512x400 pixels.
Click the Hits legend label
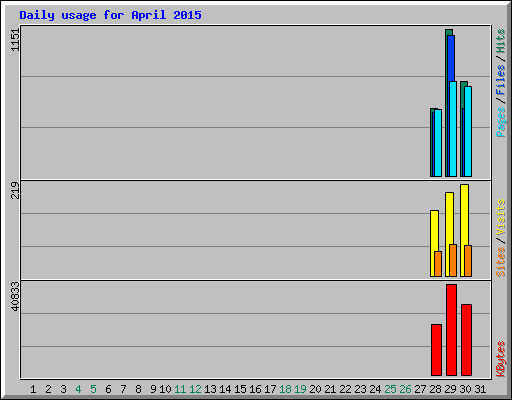[501, 41]
